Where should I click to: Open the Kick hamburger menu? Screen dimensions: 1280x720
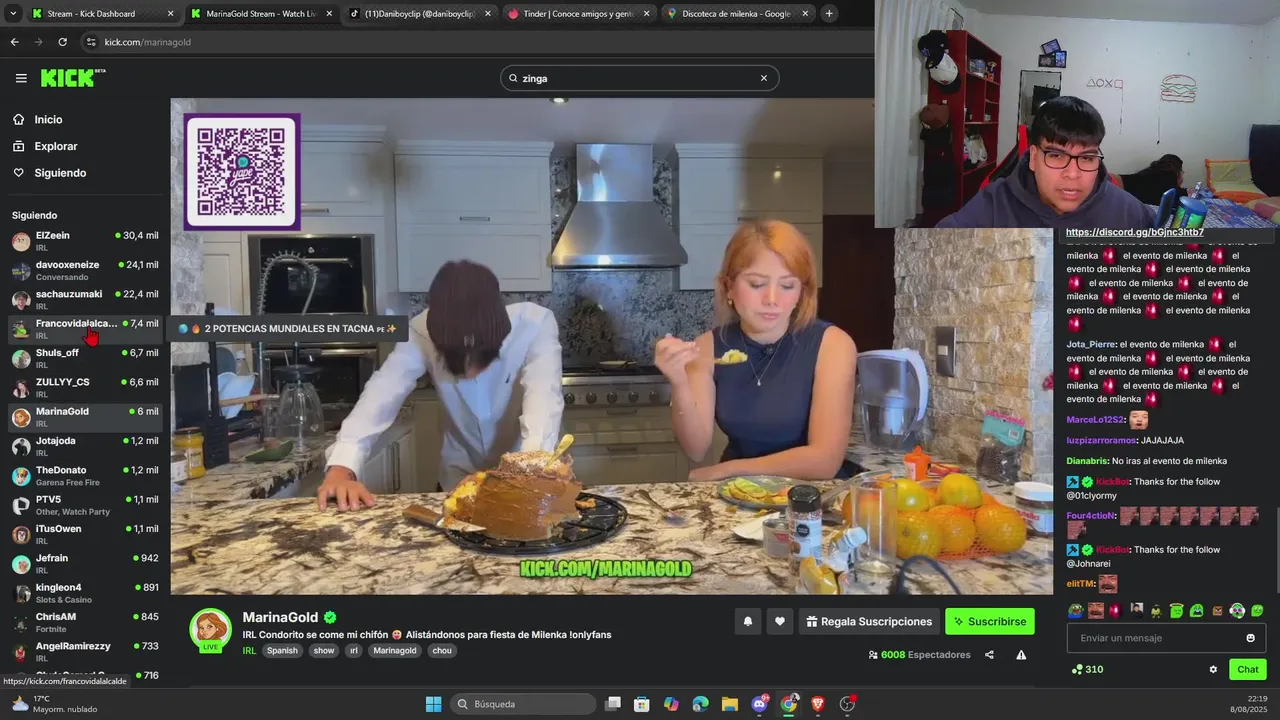point(21,78)
